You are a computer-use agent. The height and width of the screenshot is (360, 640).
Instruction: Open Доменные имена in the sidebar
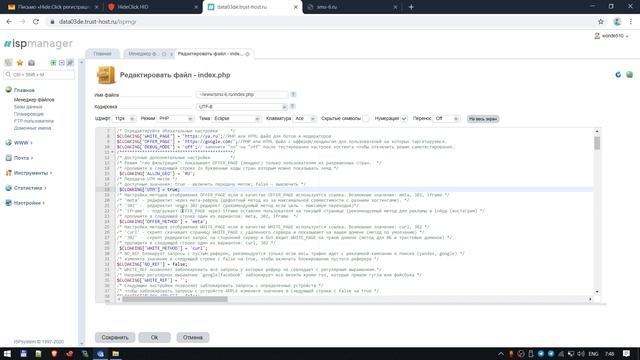pos(33,128)
